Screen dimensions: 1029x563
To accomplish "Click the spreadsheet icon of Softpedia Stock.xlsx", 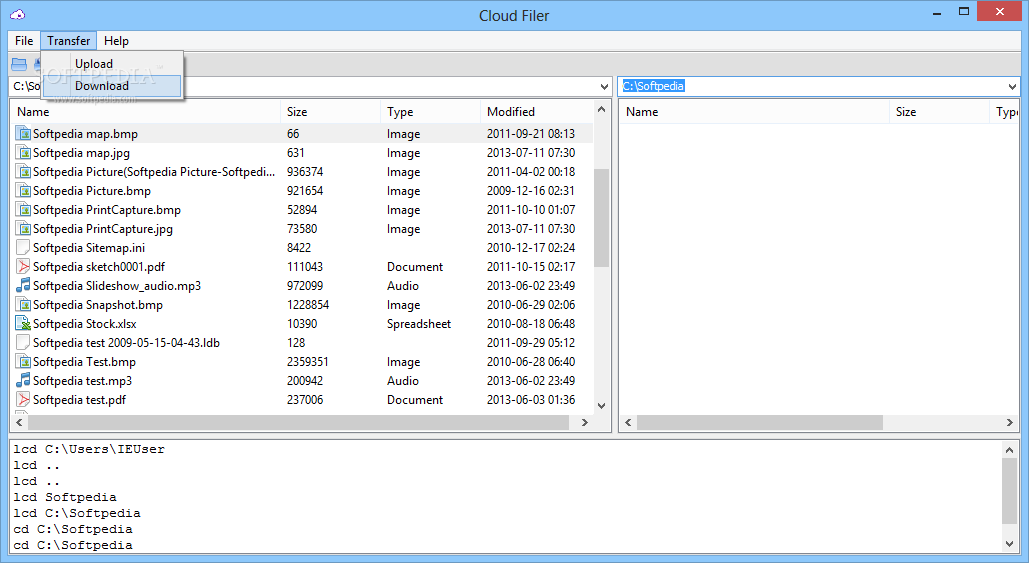I will pyautogui.click(x=23, y=324).
